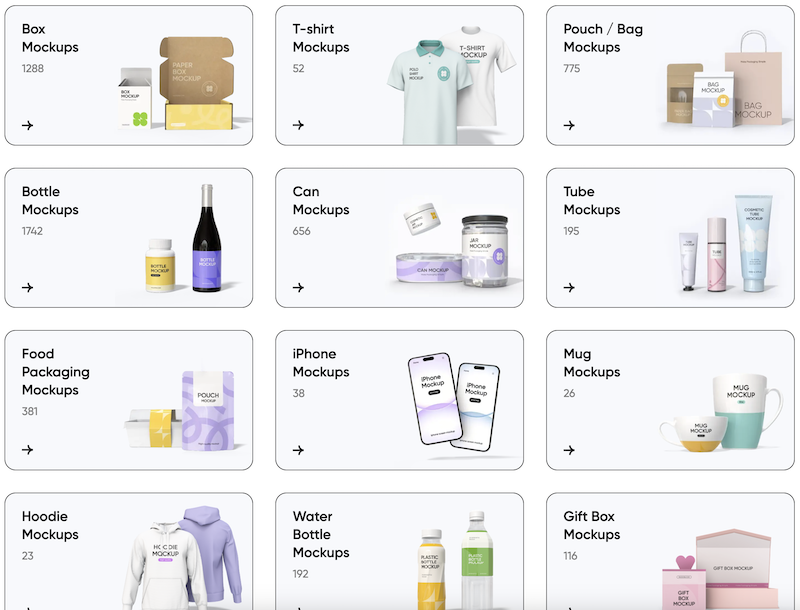Open the Gift Box Mockups title
800x610 pixels.
point(592,525)
